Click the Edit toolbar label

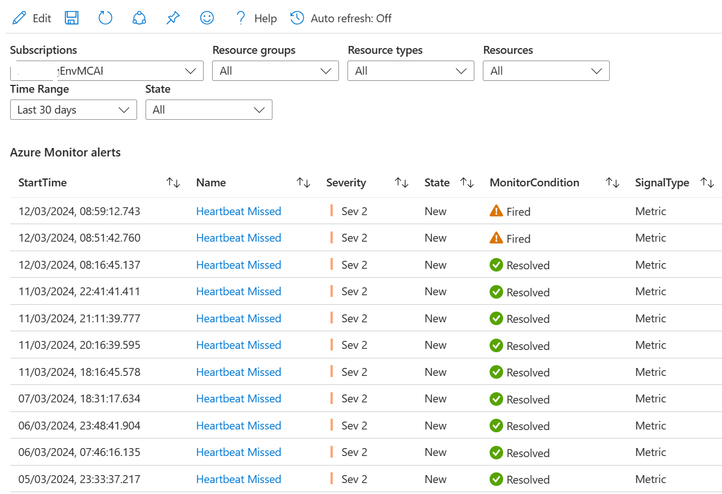(x=41, y=18)
